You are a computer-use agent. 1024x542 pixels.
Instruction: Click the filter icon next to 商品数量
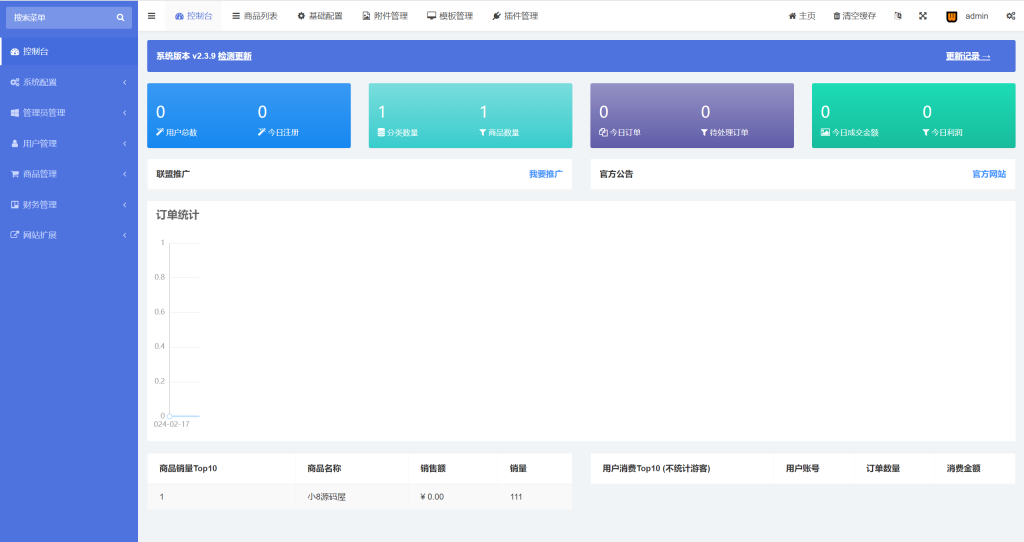click(483, 133)
